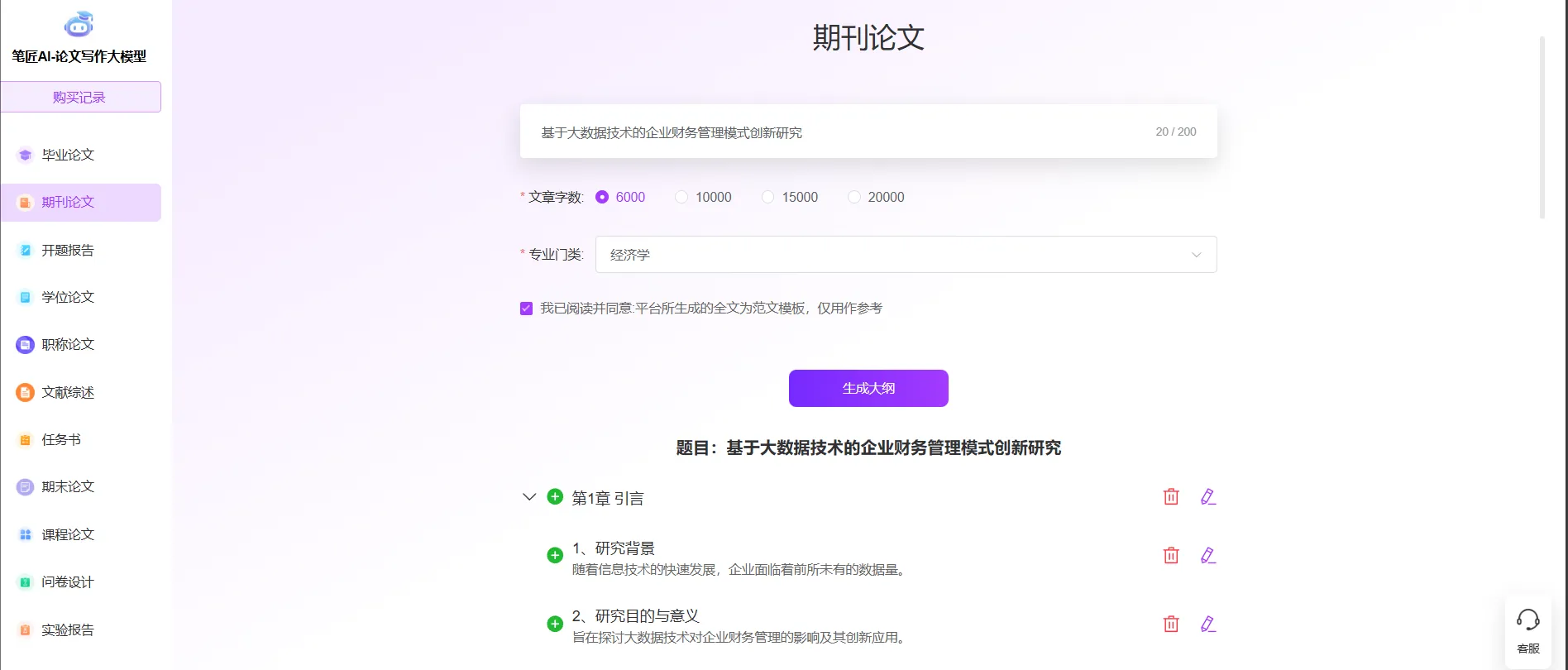This screenshot has height=670, width=1568.
Task: Delete the 第1章 引言 chapter with trash icon
Action: [x=1171, y=496]
